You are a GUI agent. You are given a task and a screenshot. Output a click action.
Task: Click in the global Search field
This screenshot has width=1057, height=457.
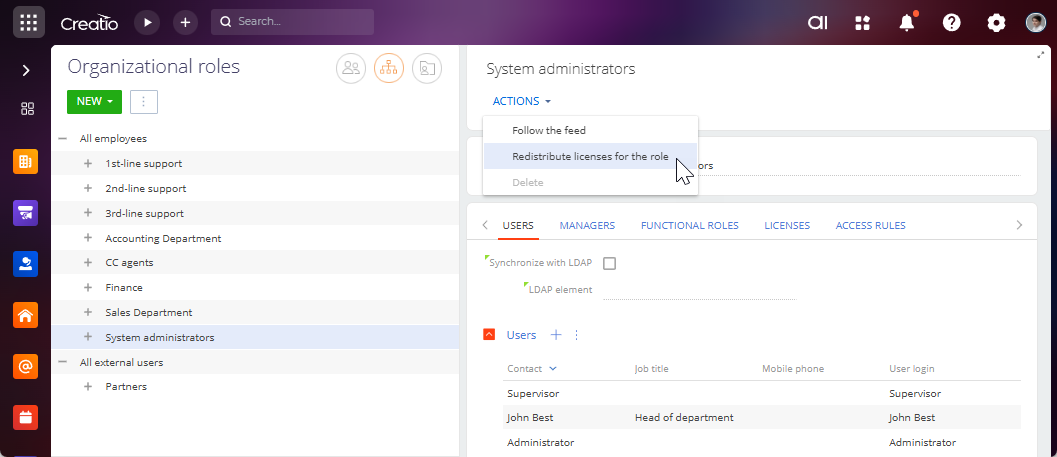pyautogui.click(x=300, y=22)
